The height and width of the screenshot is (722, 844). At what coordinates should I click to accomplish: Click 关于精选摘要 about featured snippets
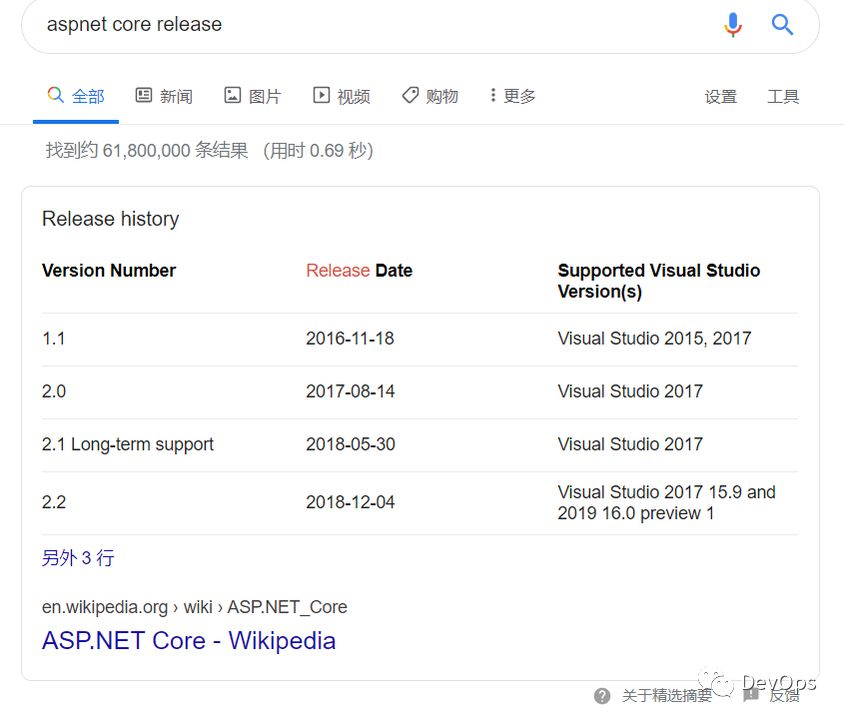[666, 696]
